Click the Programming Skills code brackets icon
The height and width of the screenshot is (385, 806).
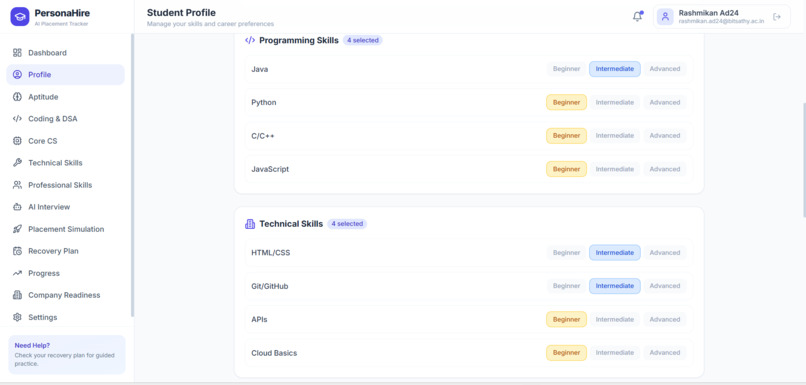pos(250,40)
